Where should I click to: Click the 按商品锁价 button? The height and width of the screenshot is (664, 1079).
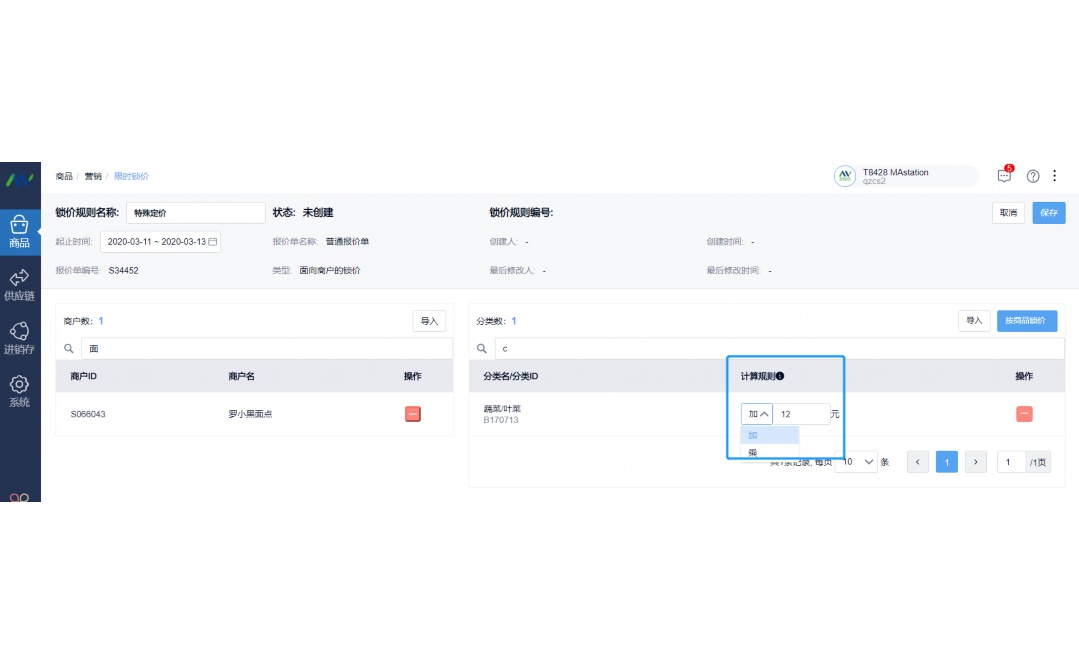(x=1028, y=321)
